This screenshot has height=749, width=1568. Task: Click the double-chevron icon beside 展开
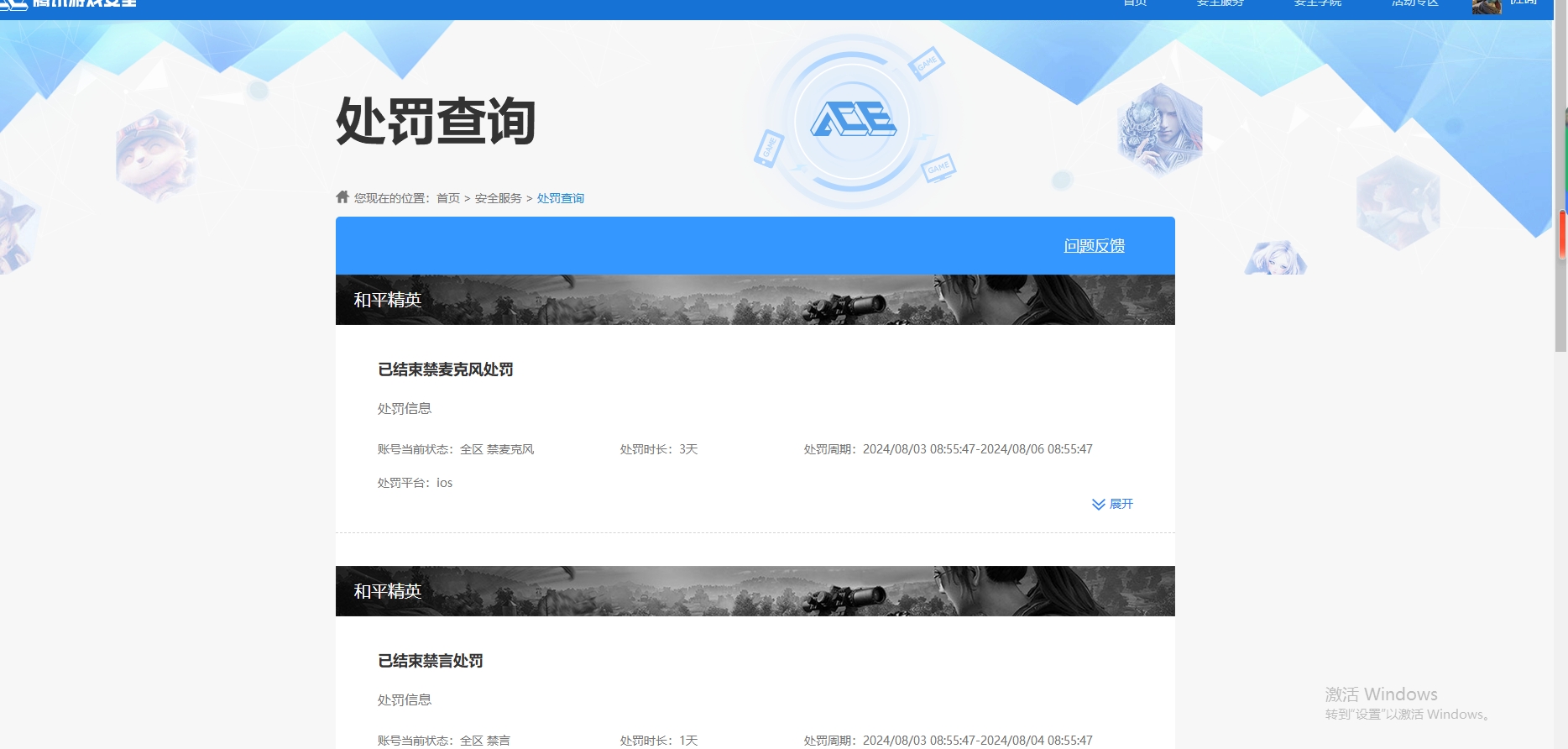pos(1098,505)
